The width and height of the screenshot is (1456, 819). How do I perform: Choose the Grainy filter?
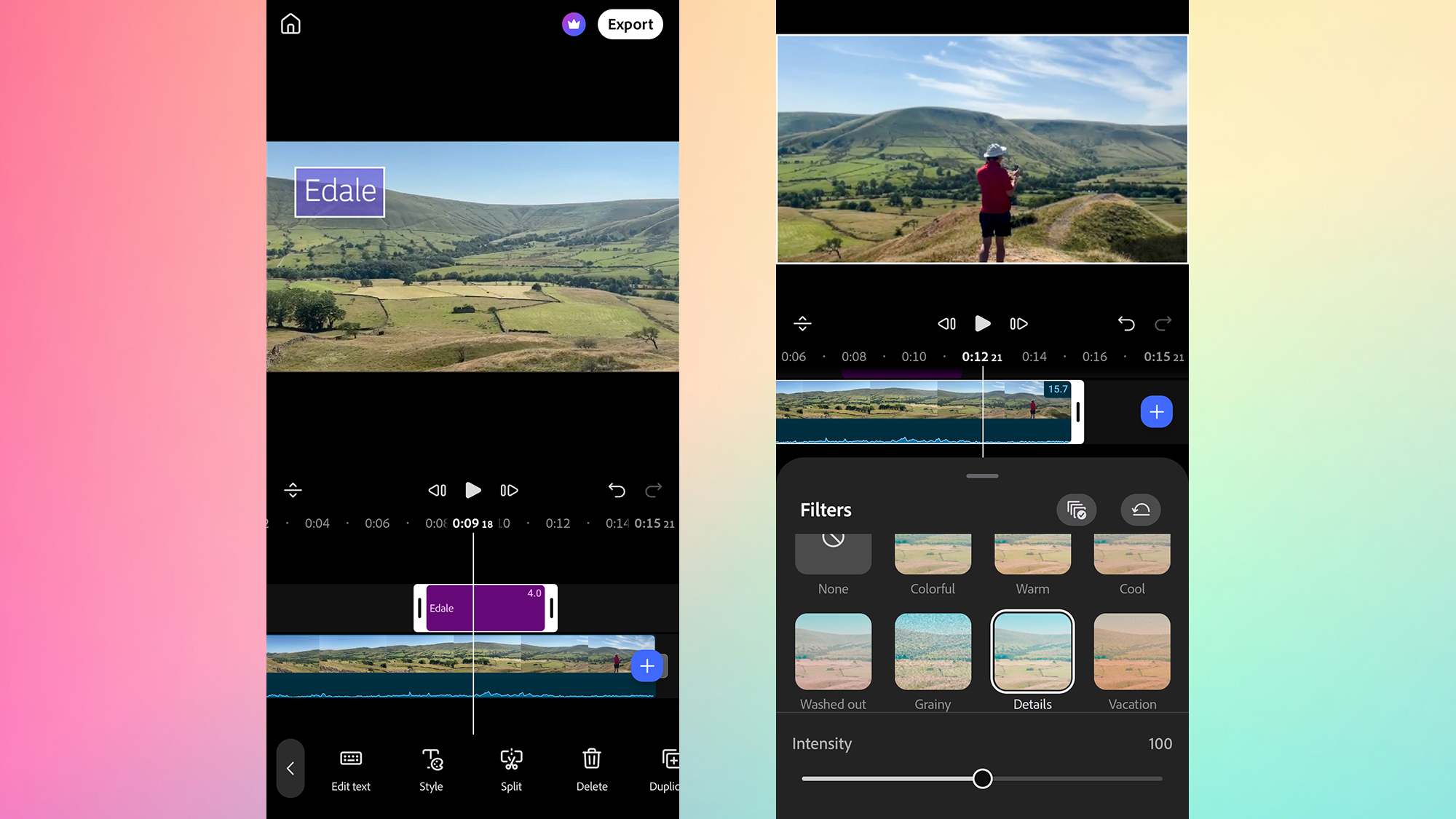click(x=933, y=661)
